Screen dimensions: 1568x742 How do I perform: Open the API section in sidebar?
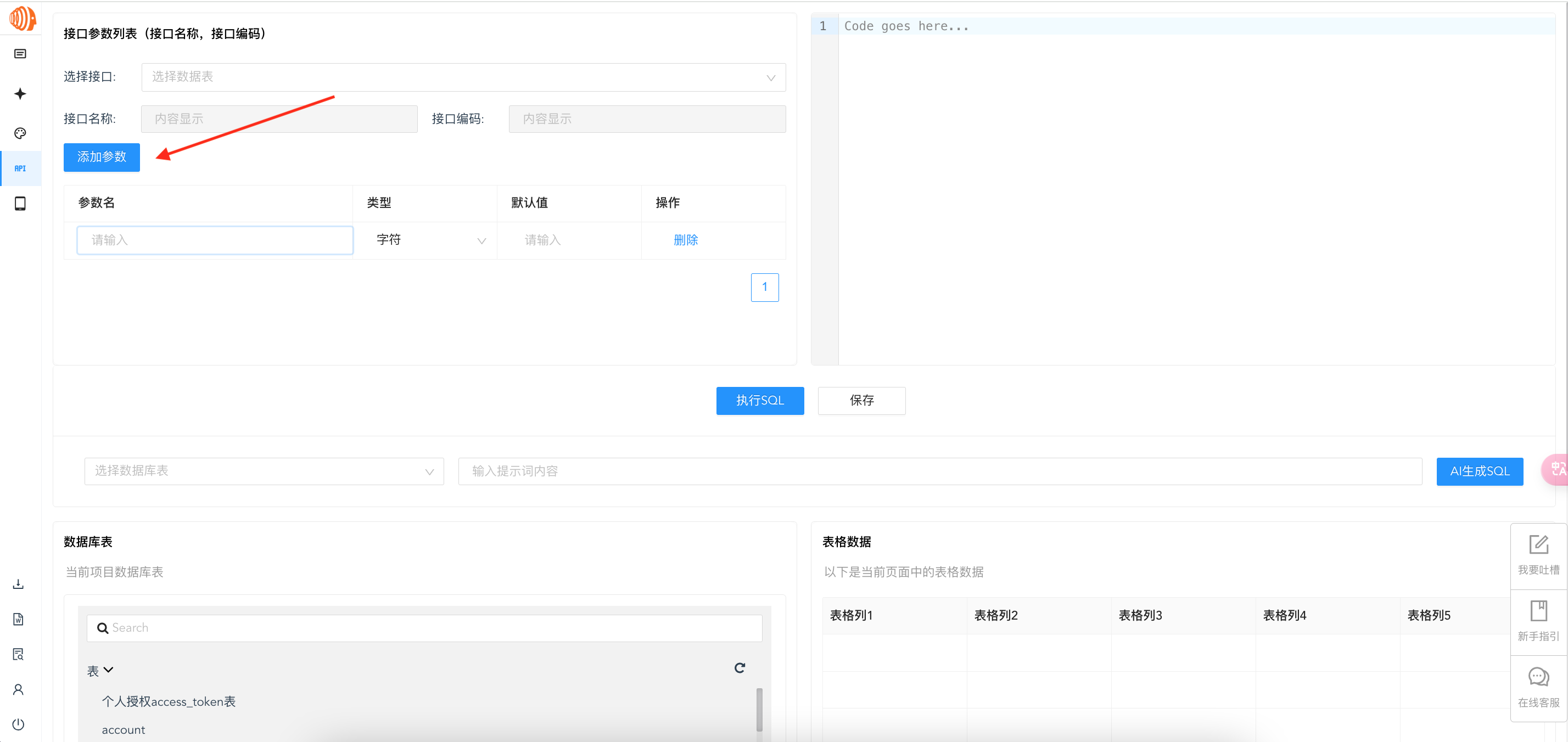20,168
